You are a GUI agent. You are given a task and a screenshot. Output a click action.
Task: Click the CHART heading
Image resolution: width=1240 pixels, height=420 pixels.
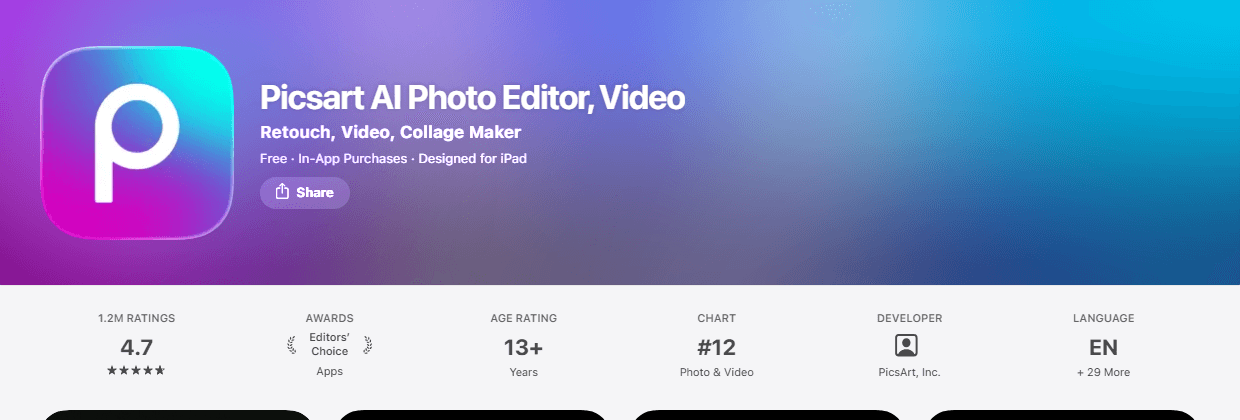(716, 318)
